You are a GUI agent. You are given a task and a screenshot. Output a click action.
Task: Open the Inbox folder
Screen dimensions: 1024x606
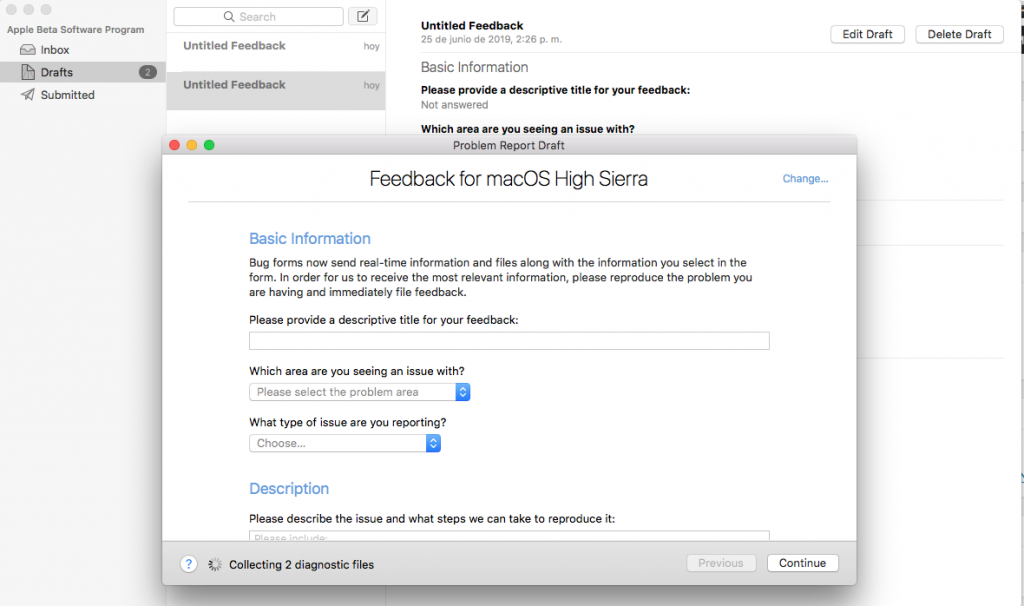pos(83,50)
